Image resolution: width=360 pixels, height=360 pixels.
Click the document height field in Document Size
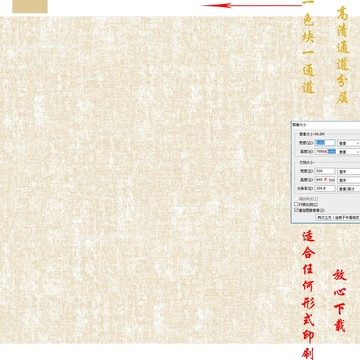(325, 180)
